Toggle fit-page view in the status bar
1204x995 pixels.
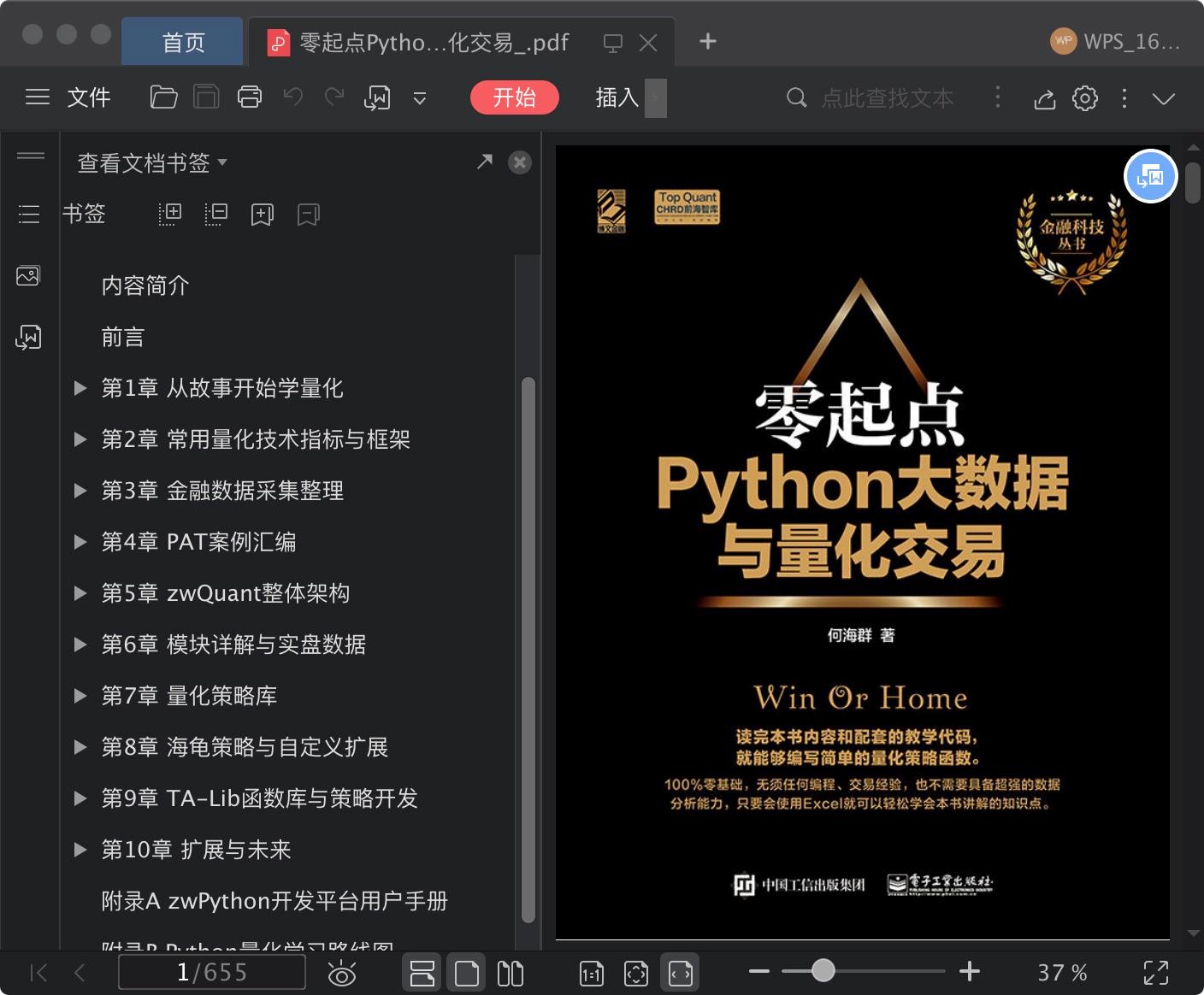click(636, 972)
